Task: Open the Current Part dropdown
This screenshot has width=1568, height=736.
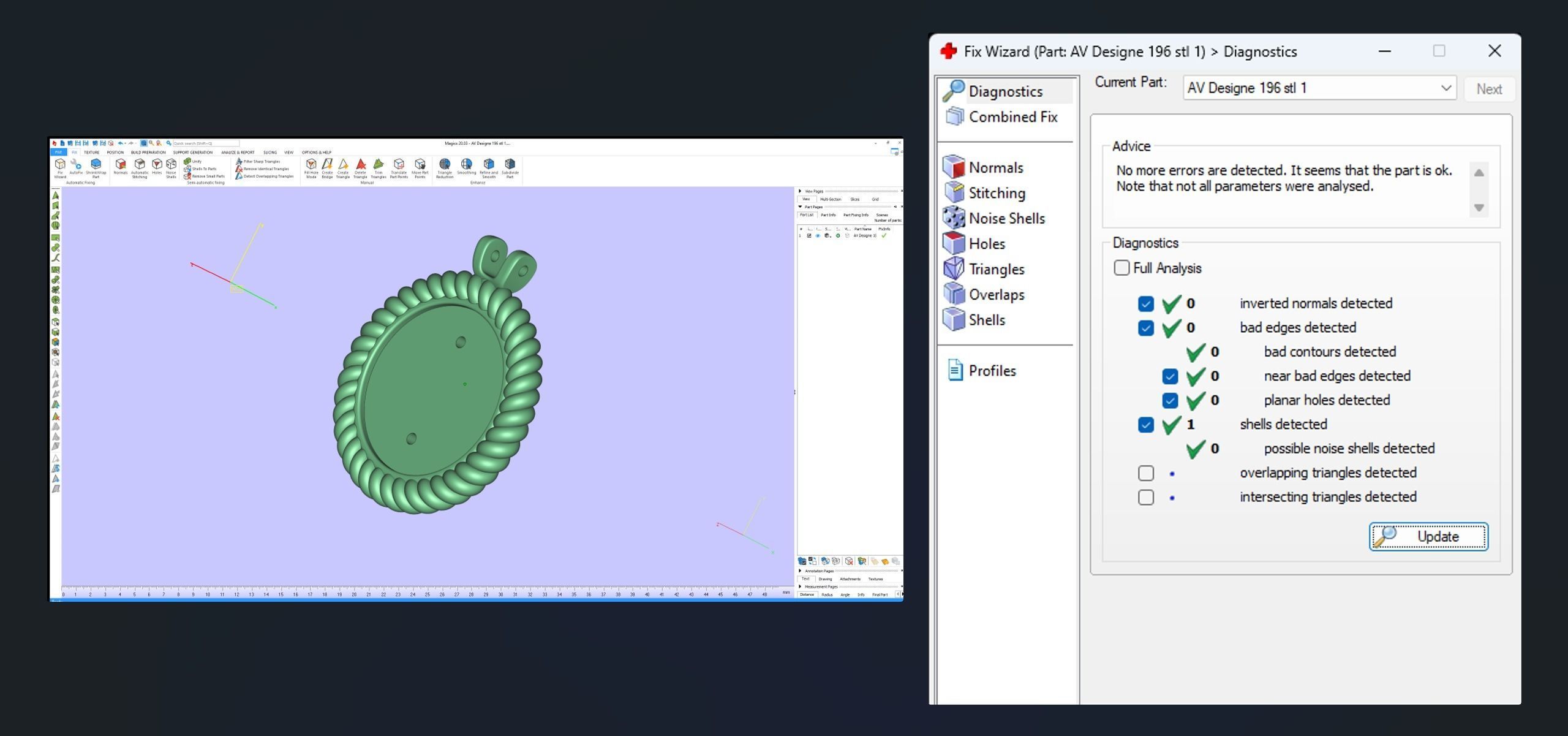Action: click(x=1445, y=88)
